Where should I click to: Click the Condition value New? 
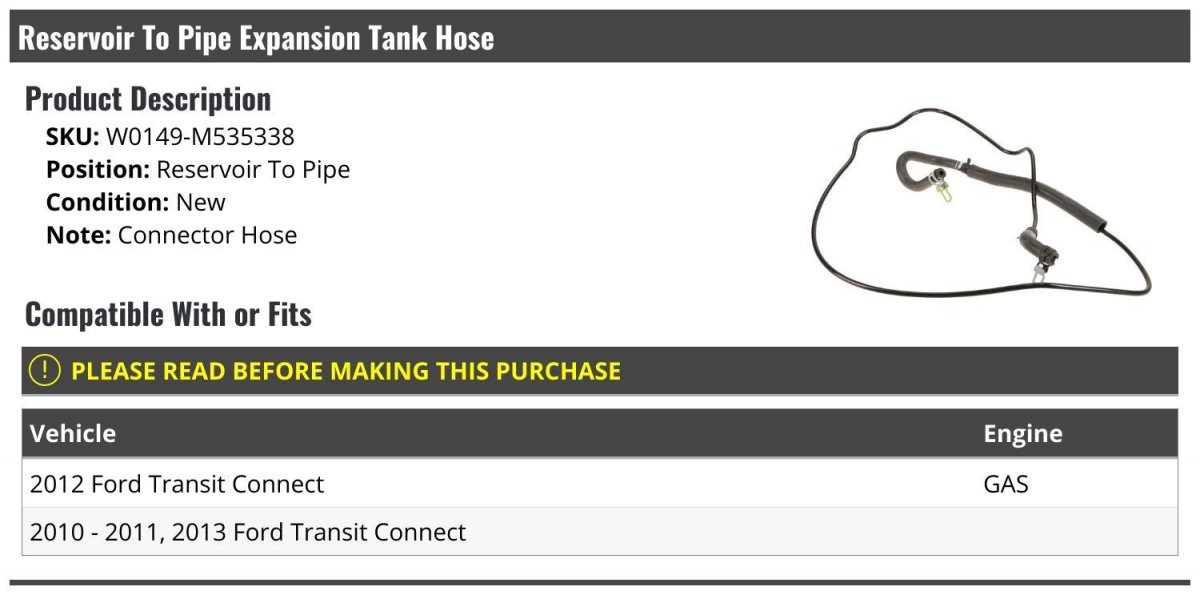(201, 202)
